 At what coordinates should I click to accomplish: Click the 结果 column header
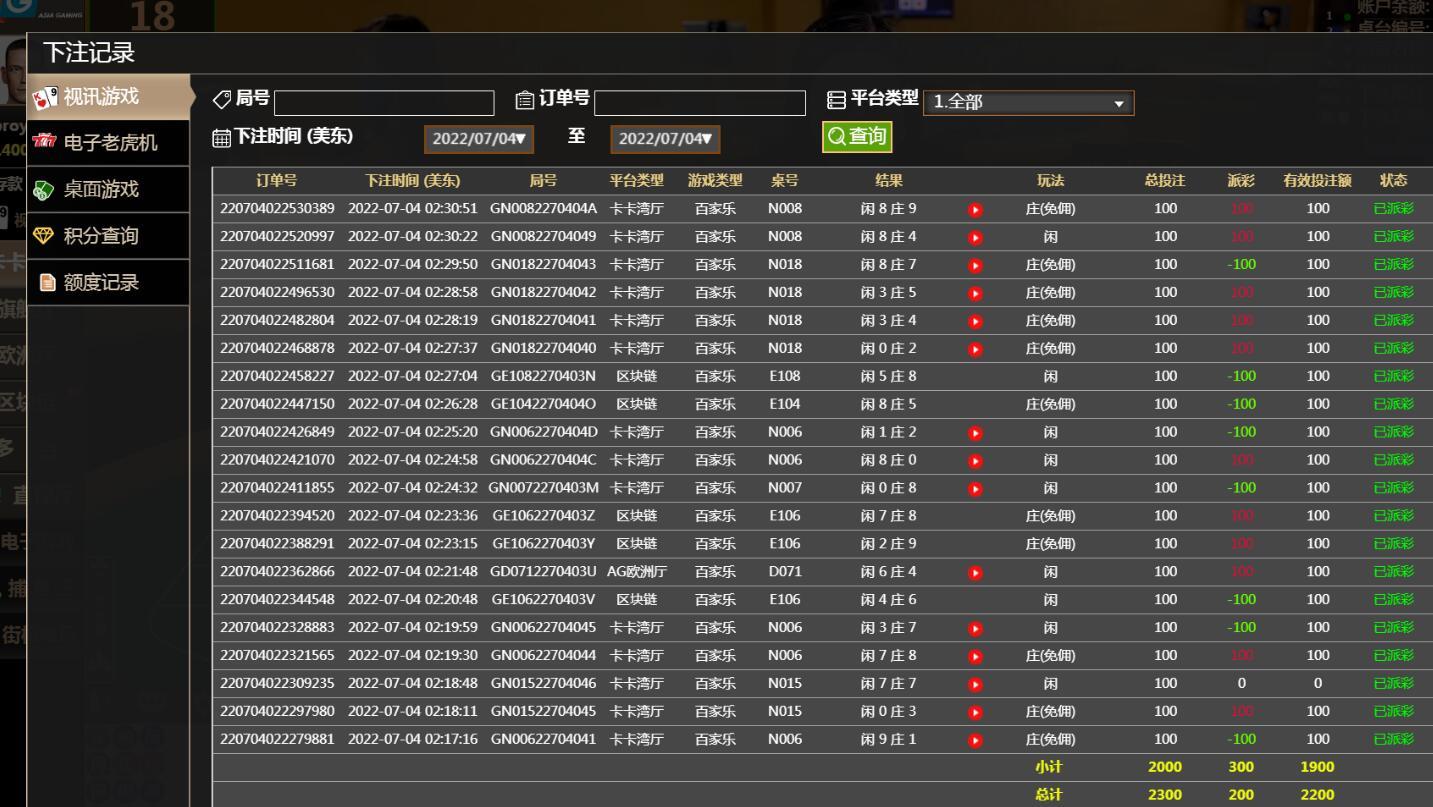(888, 181)
